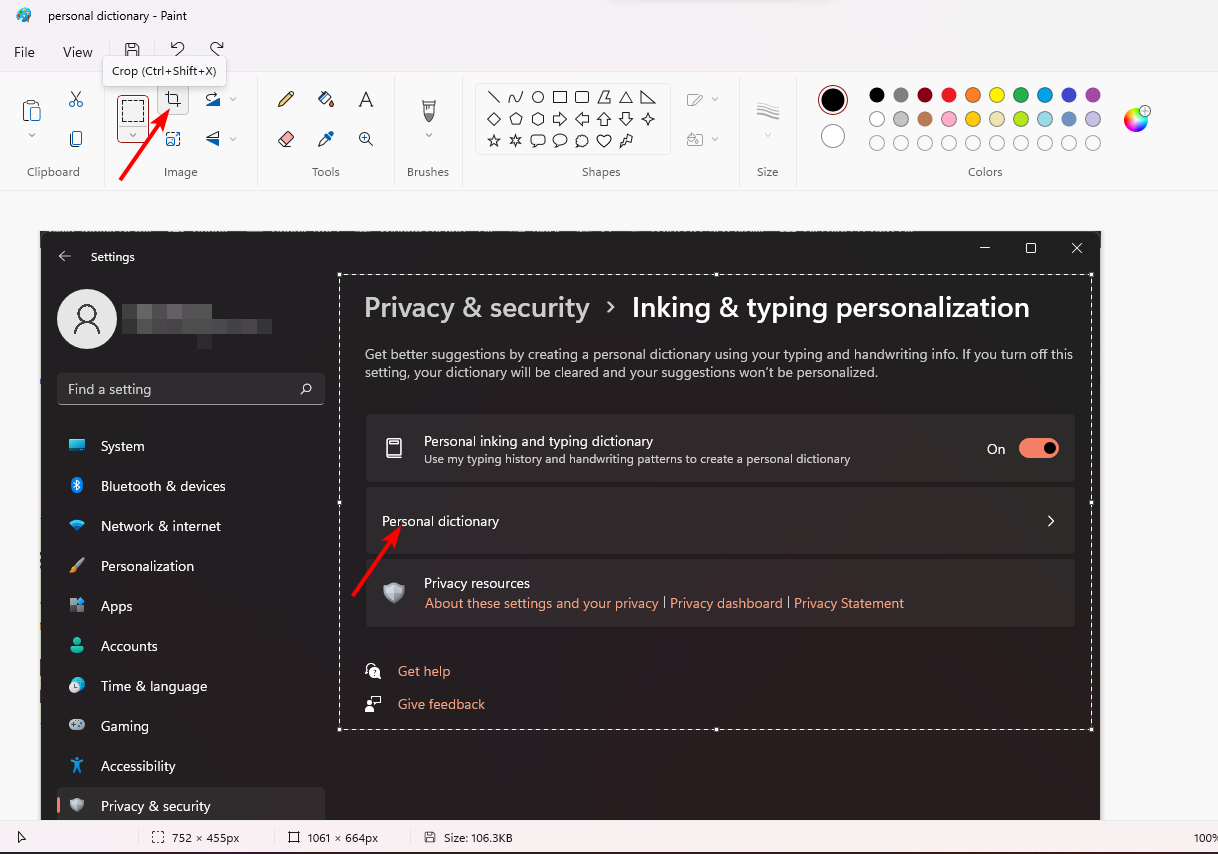Pick the yellow palette color
This screenshot has width=1218, height=854.
[997, 95]
